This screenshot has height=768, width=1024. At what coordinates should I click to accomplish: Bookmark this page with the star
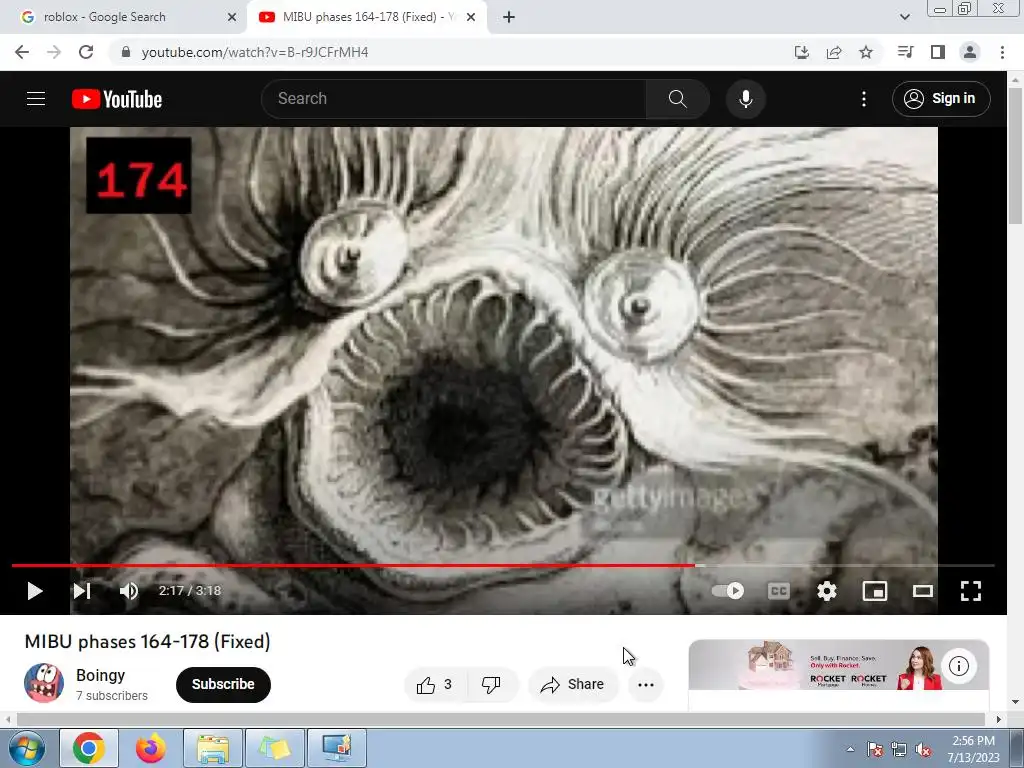pos(866,52)
